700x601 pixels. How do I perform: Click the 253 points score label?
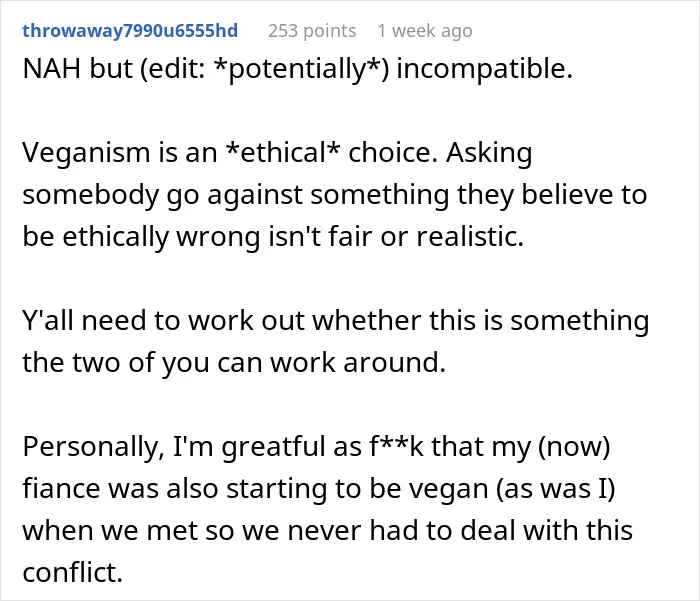pos(312,31)
